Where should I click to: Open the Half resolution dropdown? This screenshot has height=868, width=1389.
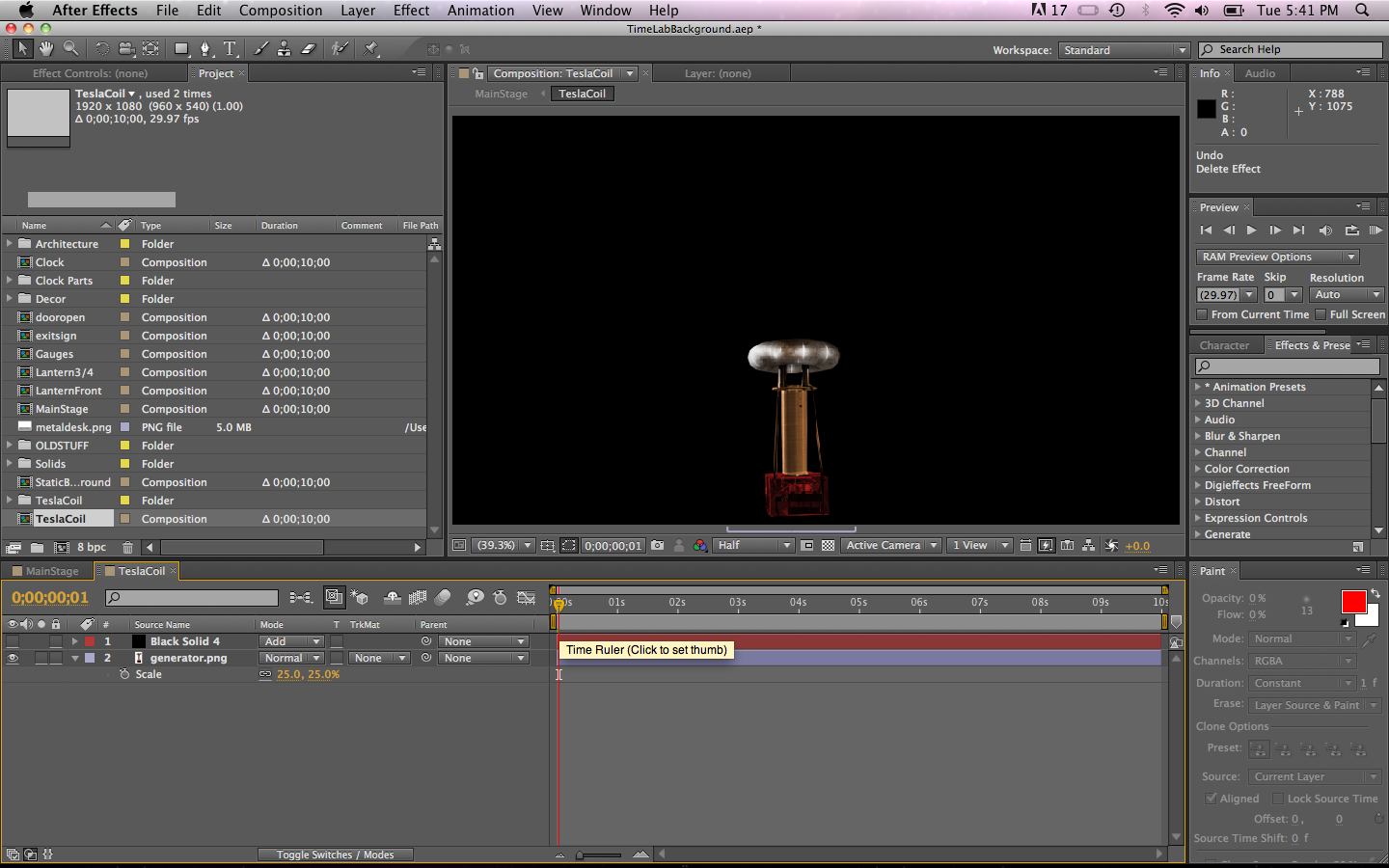(753, 546)
